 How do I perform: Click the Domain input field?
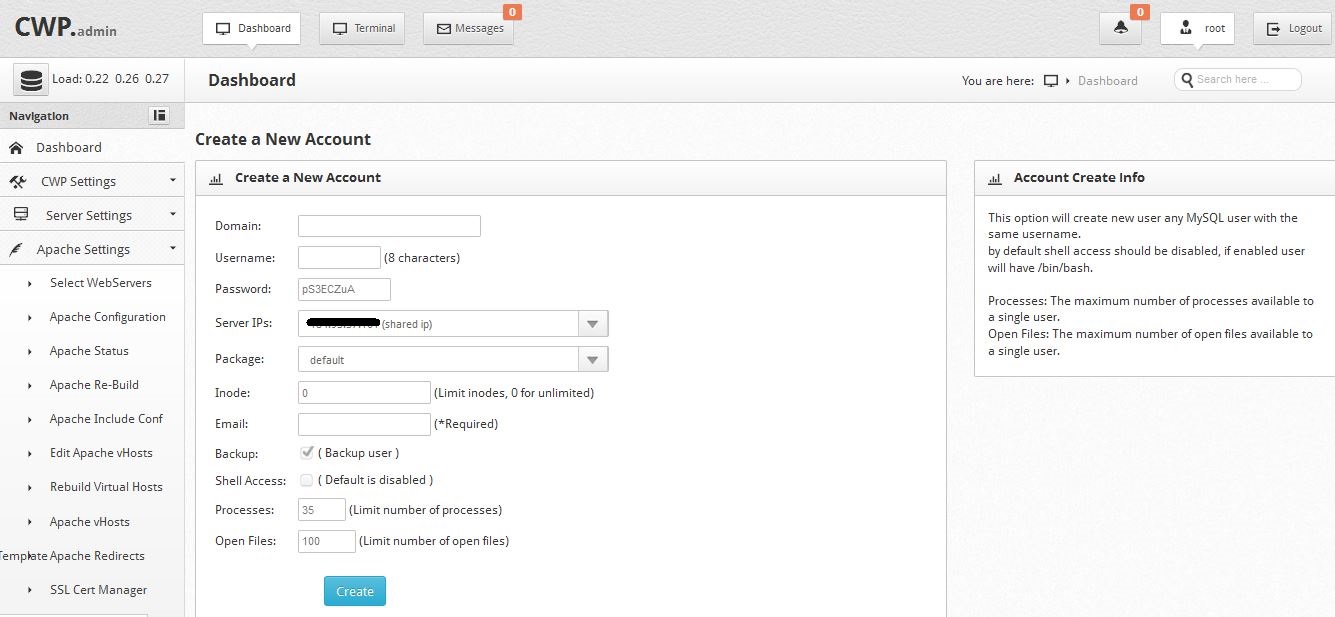(x=389, y=226)
